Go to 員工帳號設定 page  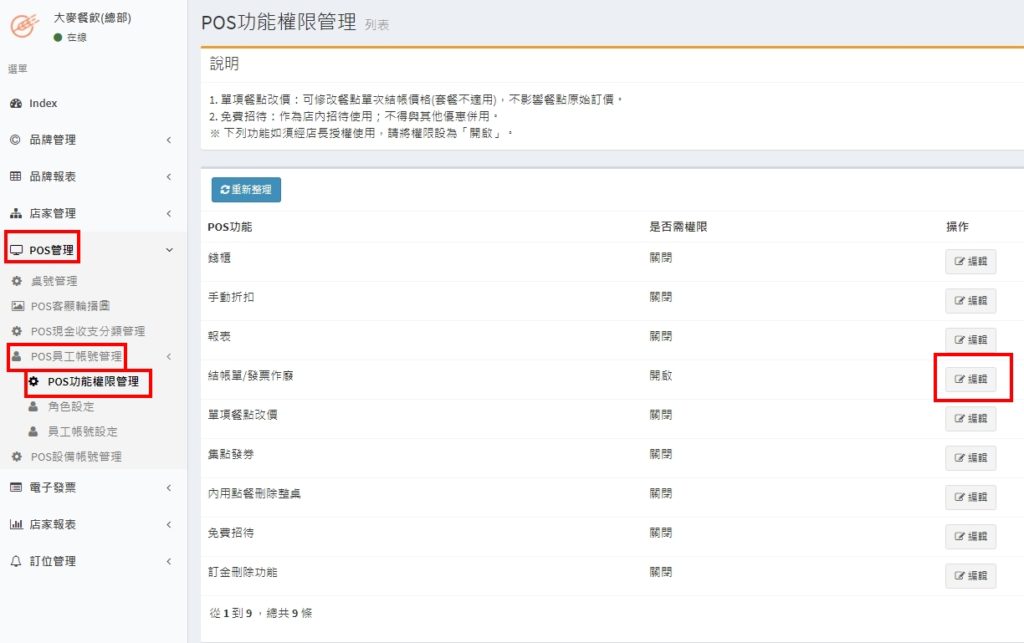click(82, 432)
